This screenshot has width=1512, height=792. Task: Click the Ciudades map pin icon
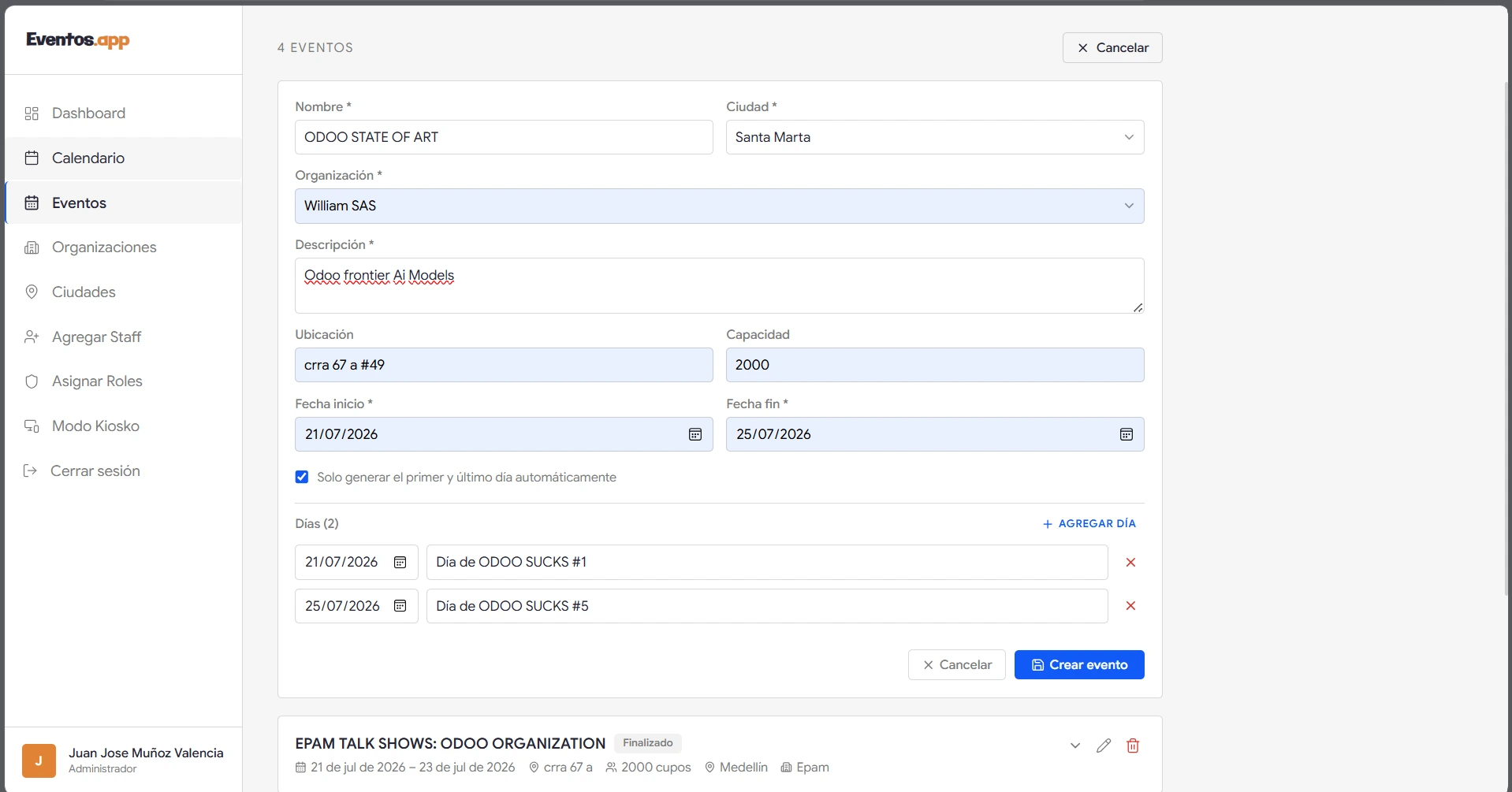click(32, 292)
